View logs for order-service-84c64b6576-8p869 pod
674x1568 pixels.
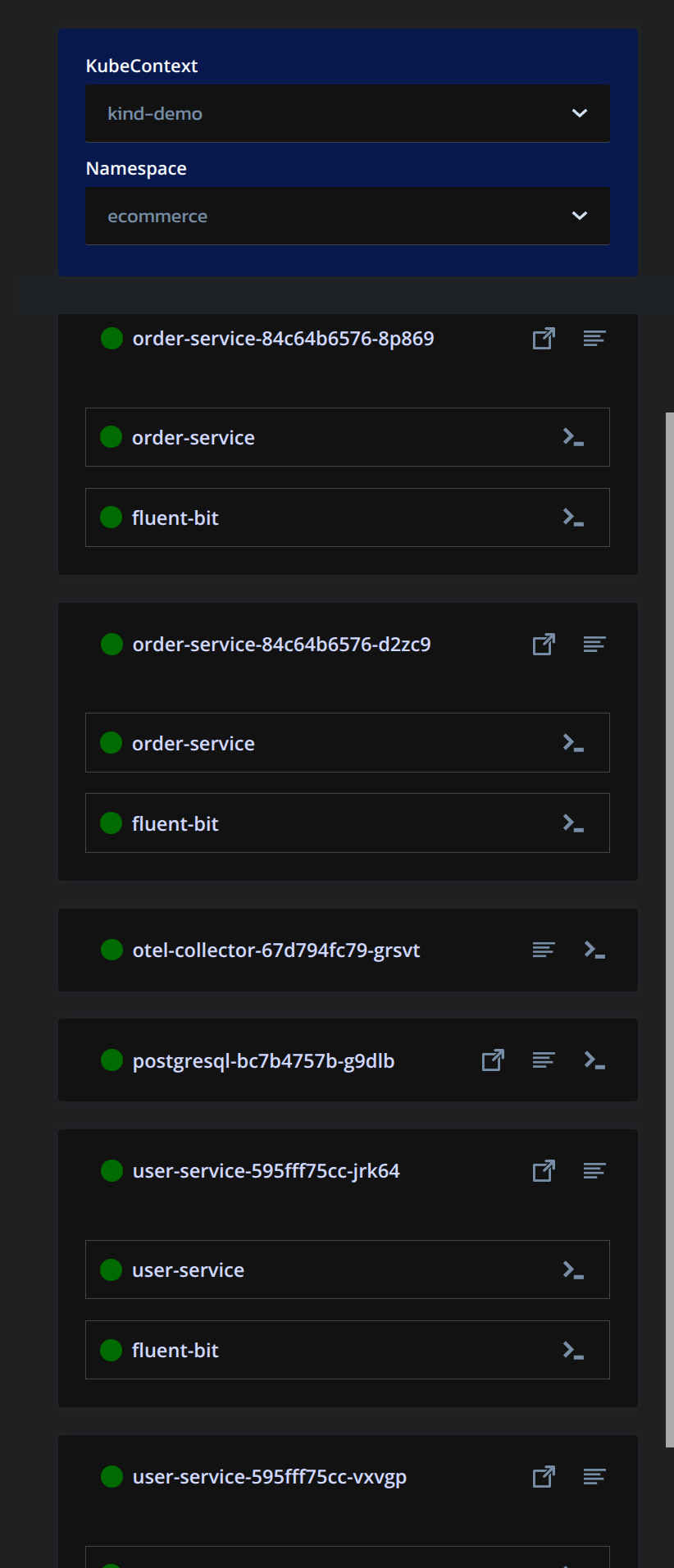point(594,339)
